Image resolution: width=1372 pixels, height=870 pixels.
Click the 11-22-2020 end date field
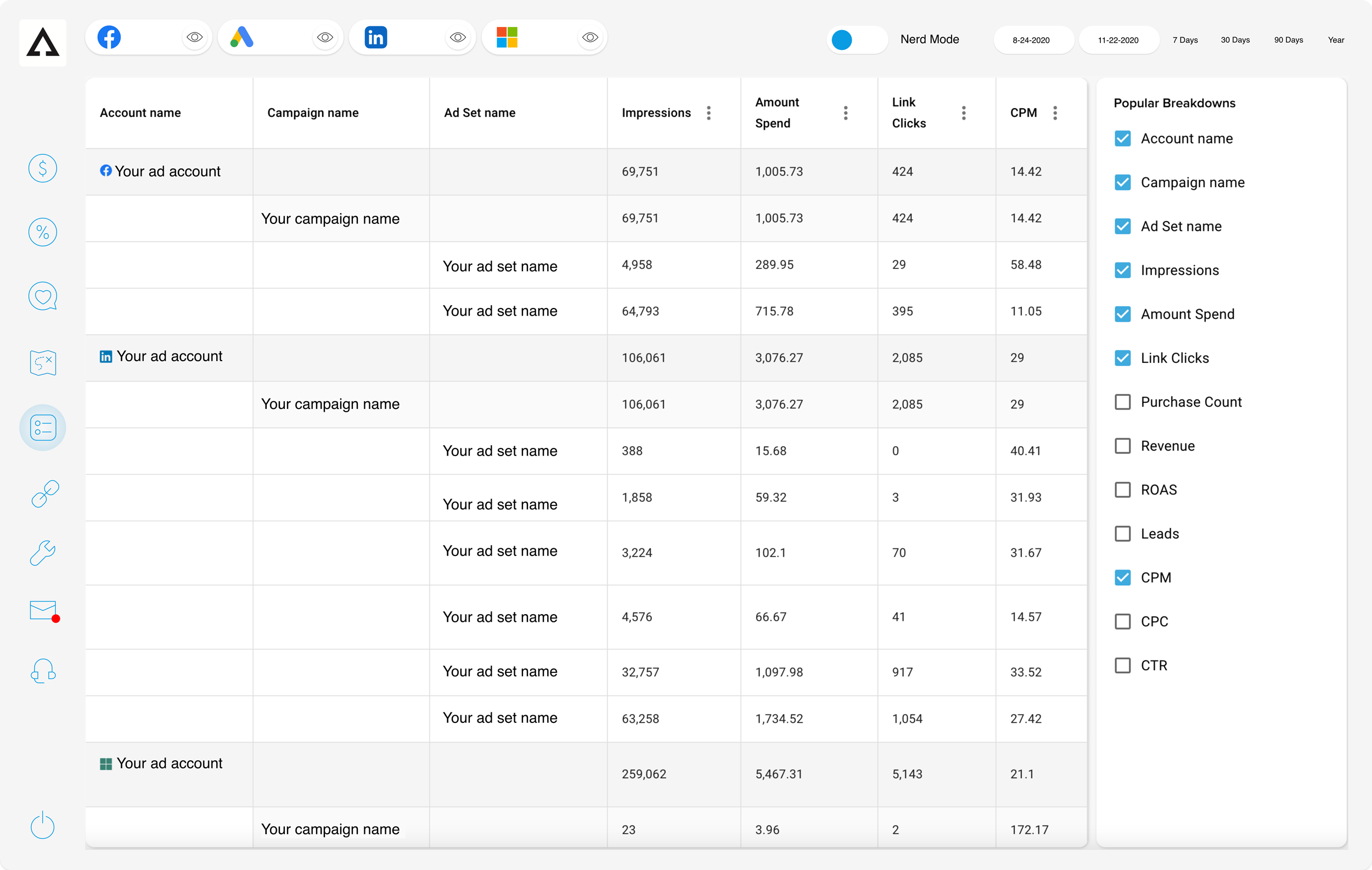(1118, 40)
